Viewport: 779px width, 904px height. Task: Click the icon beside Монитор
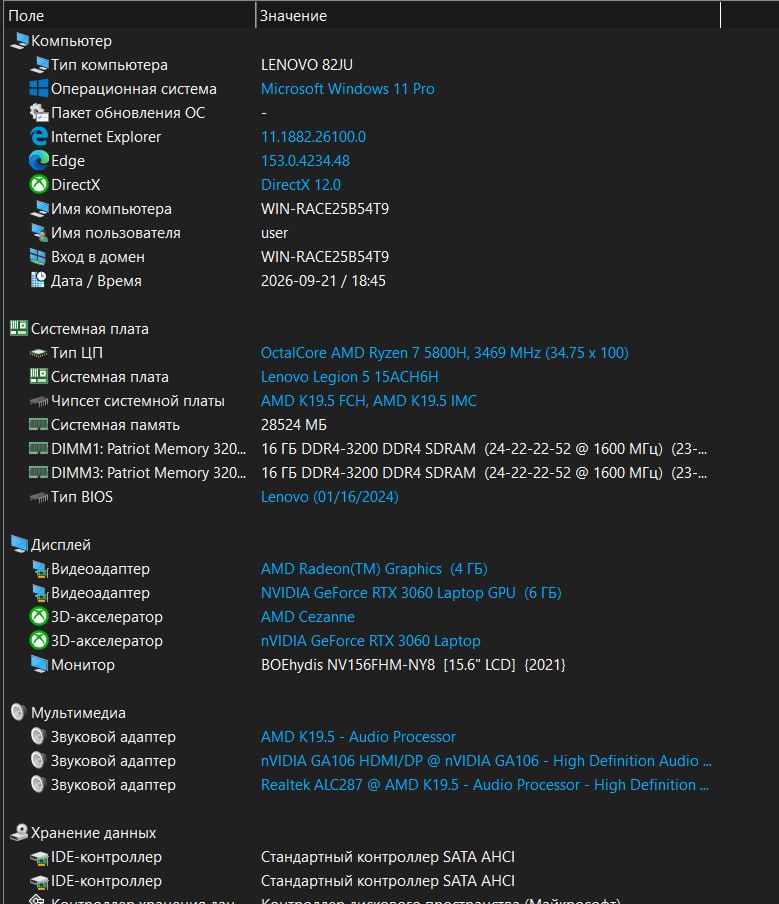(x=39, y=665)
